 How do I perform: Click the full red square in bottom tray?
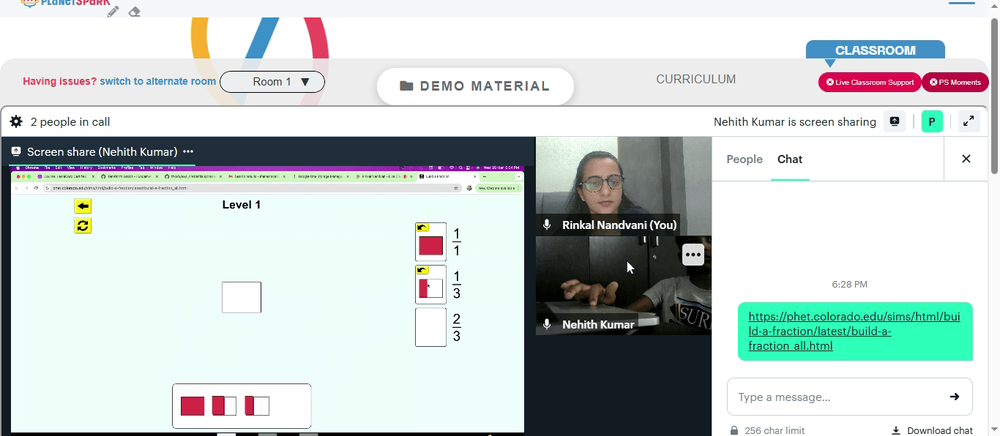pos(192,406)
